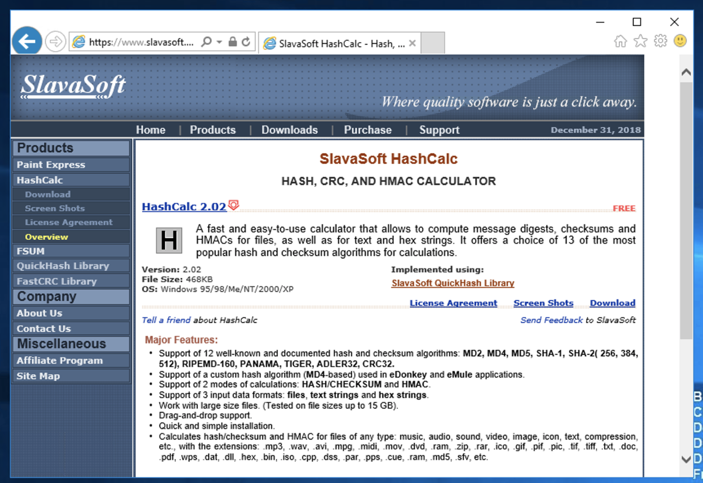Open License Agreement link under description
This screenshot has width=703, height=483.
[x=453, y=303]
